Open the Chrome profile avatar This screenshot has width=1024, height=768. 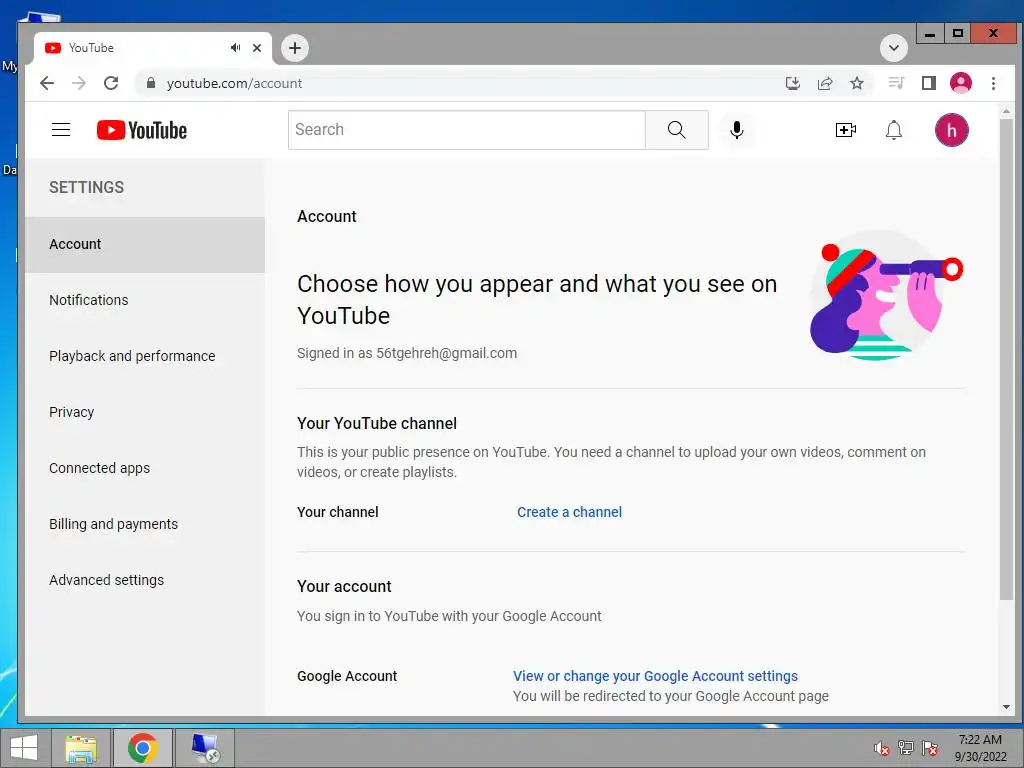(961, 83)
